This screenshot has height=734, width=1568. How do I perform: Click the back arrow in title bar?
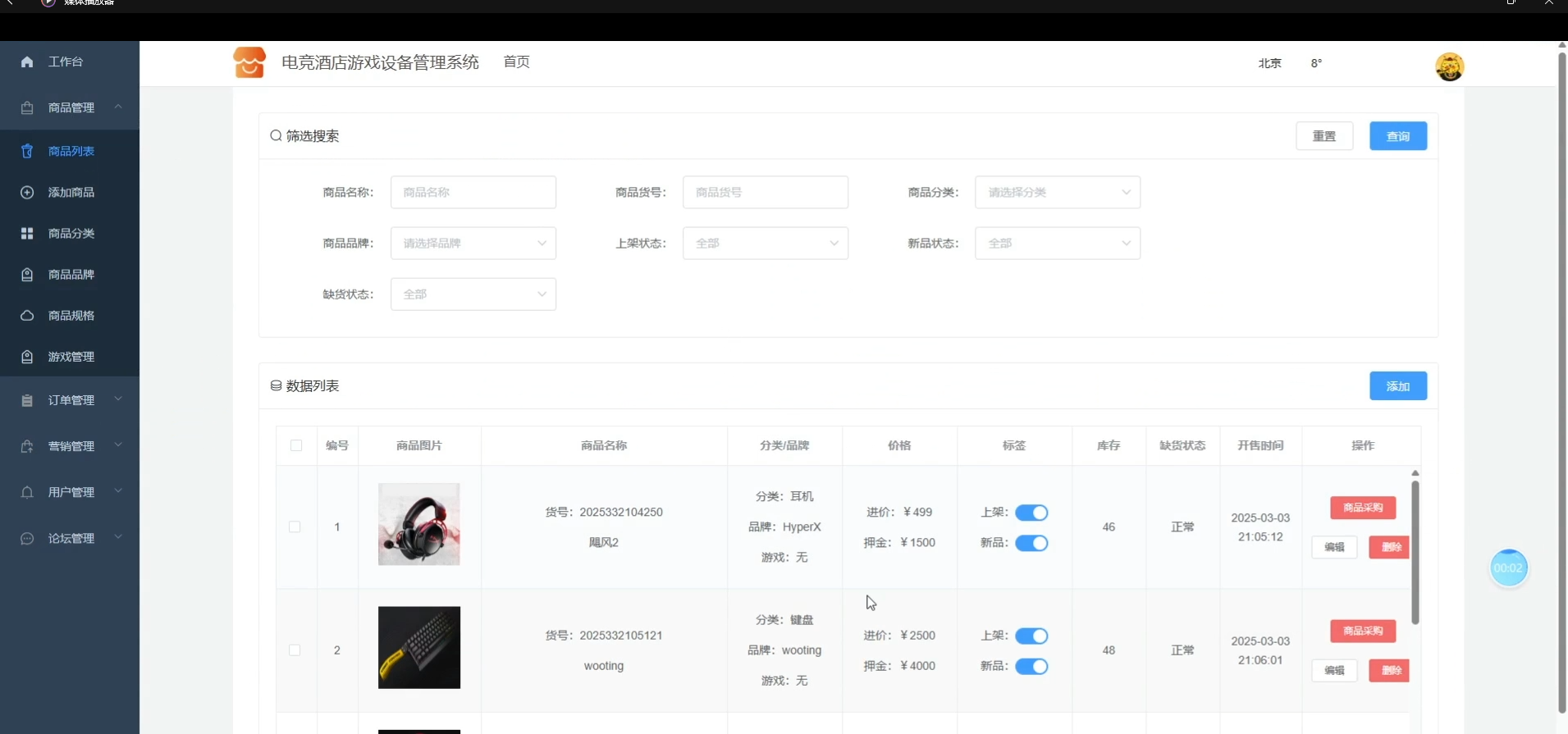pyautogui.click(x=10, y=2)
